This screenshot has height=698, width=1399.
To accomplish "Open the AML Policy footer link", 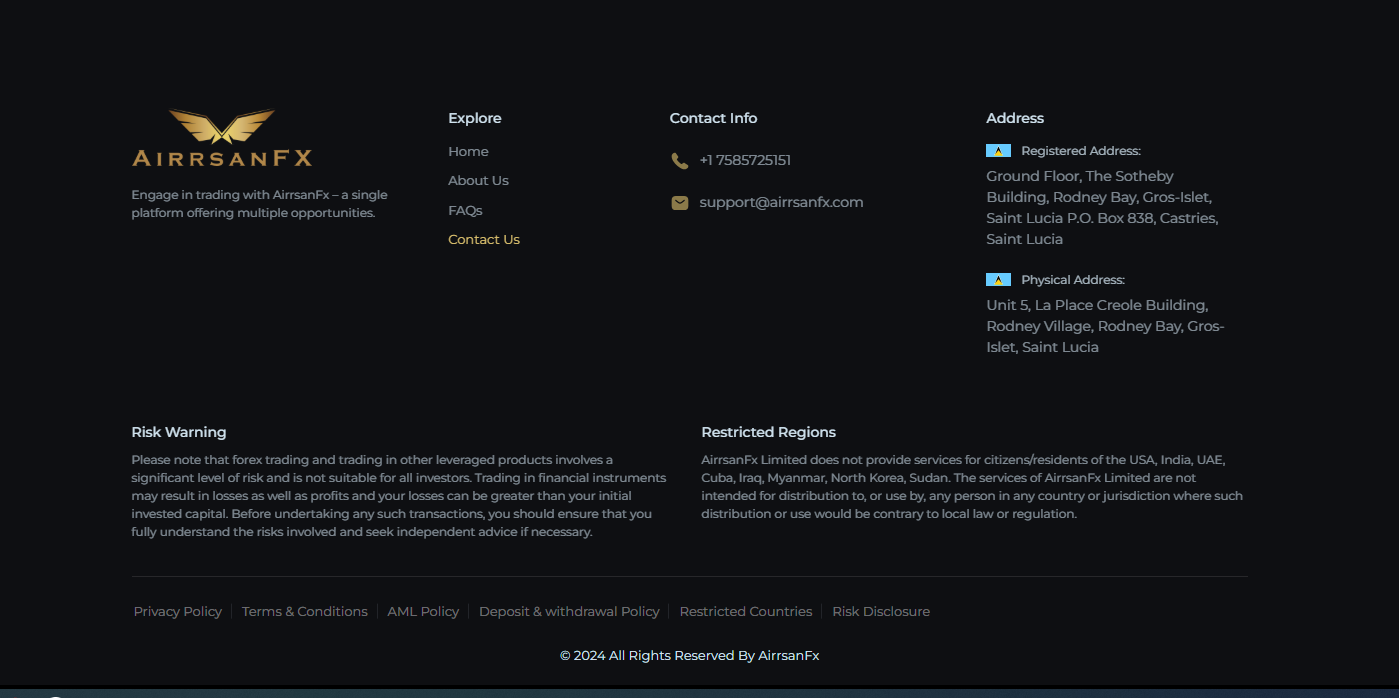I will (423, 611).
